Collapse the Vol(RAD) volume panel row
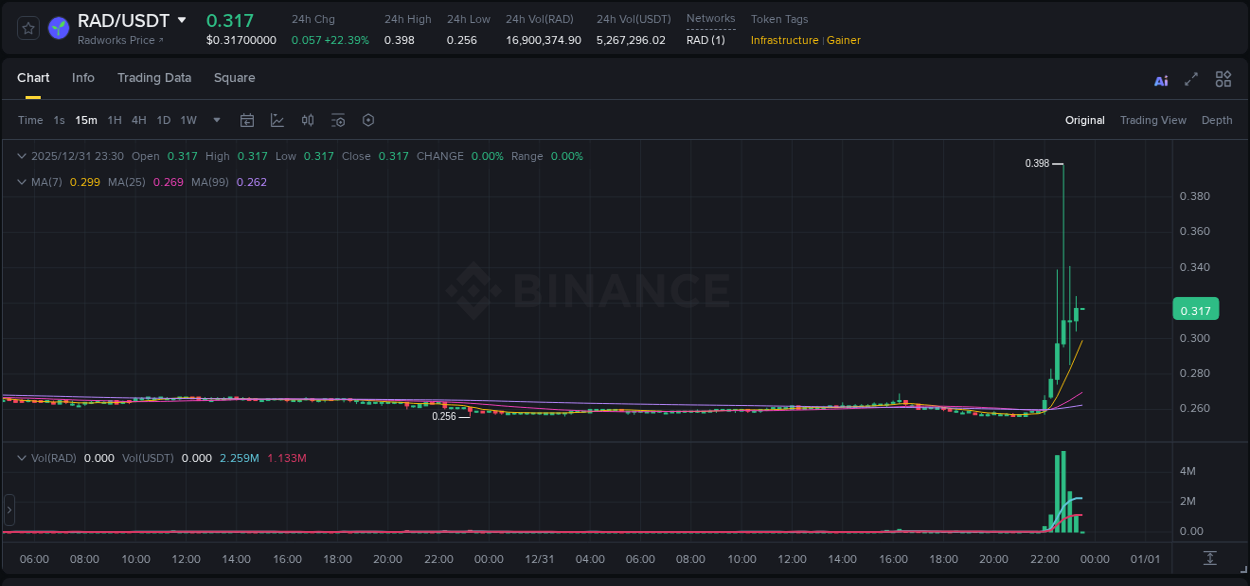 coord(22,458)
